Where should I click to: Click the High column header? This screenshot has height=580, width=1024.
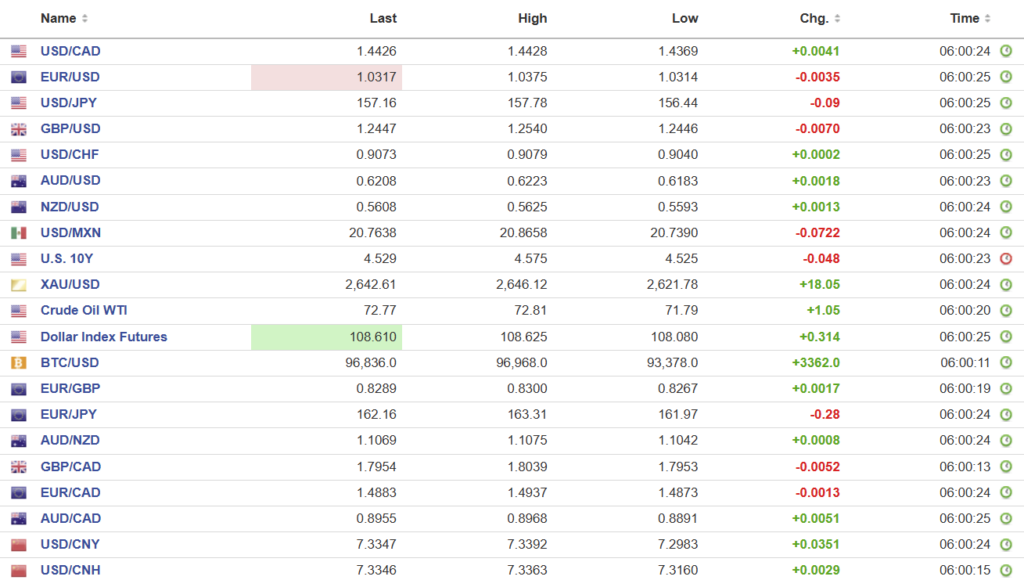(x=533, y=18)
